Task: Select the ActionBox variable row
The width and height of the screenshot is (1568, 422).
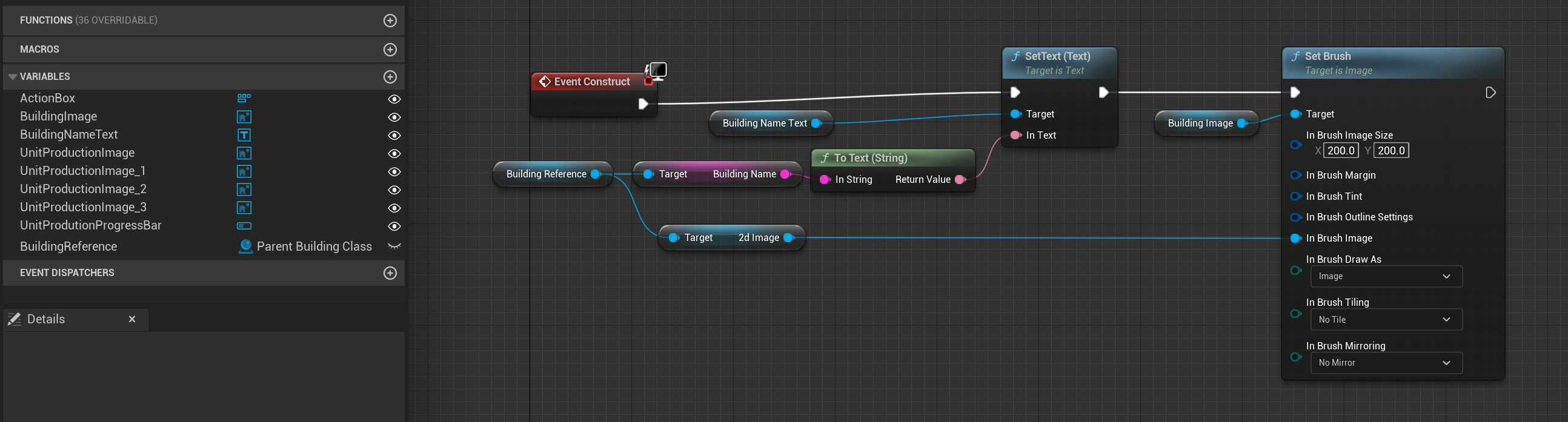Action: [204, 99]
